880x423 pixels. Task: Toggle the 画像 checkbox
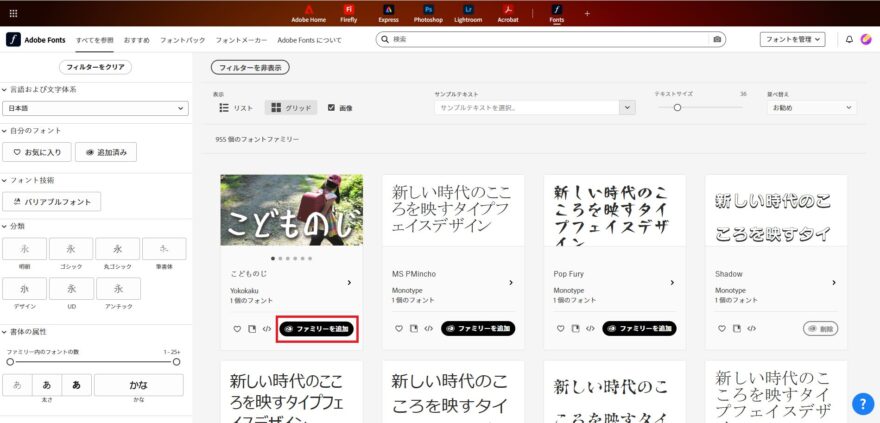331,108
